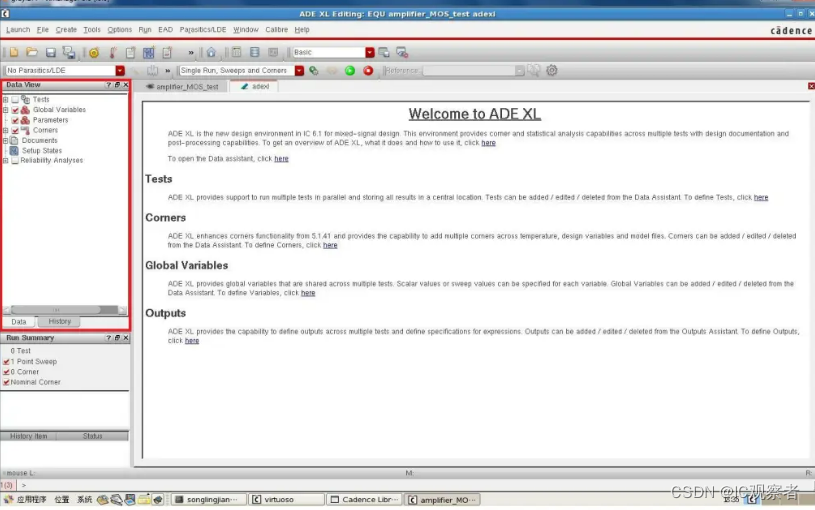Open the Single Run, Sweeps and Corners dropdown
The image size is (815, 510).
(299, 70)
